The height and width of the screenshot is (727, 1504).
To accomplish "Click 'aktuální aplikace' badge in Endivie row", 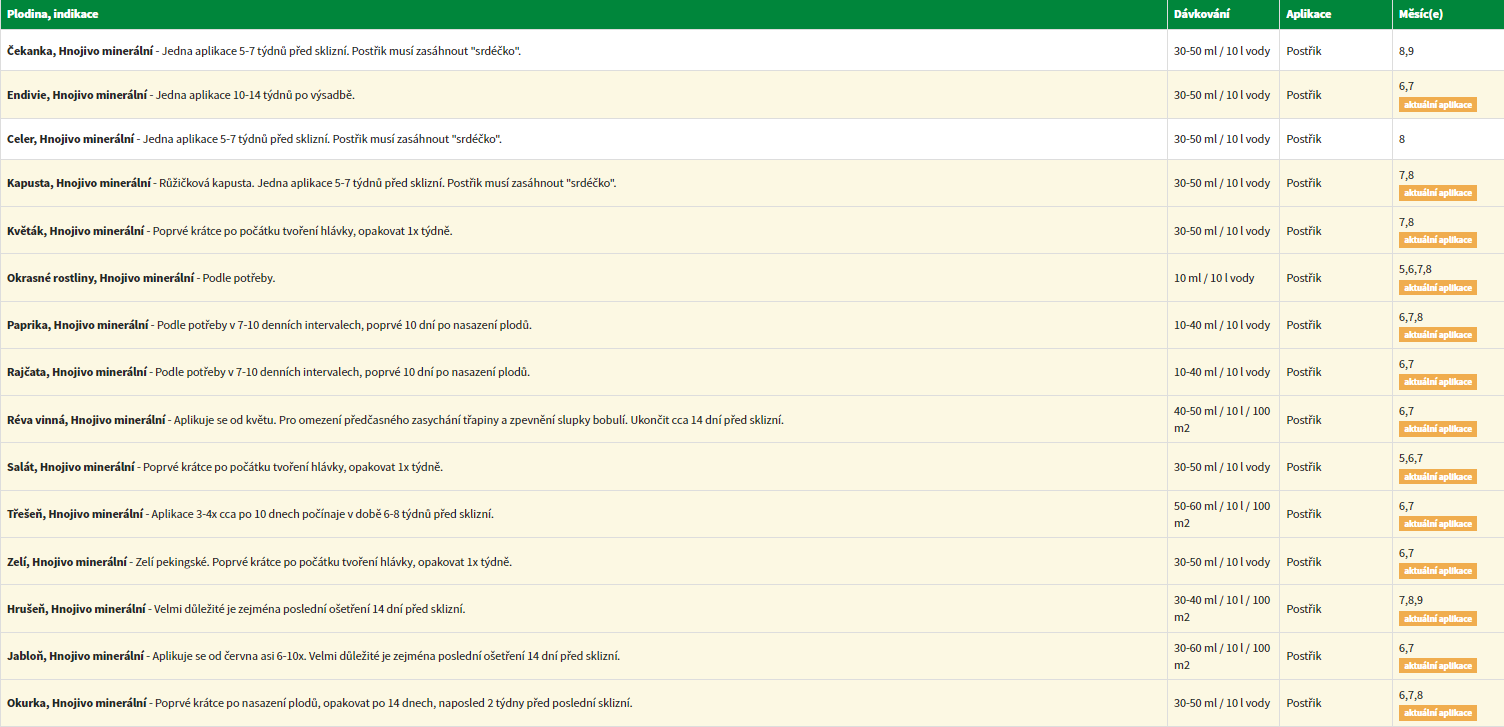I will (x=1437, y=105).
